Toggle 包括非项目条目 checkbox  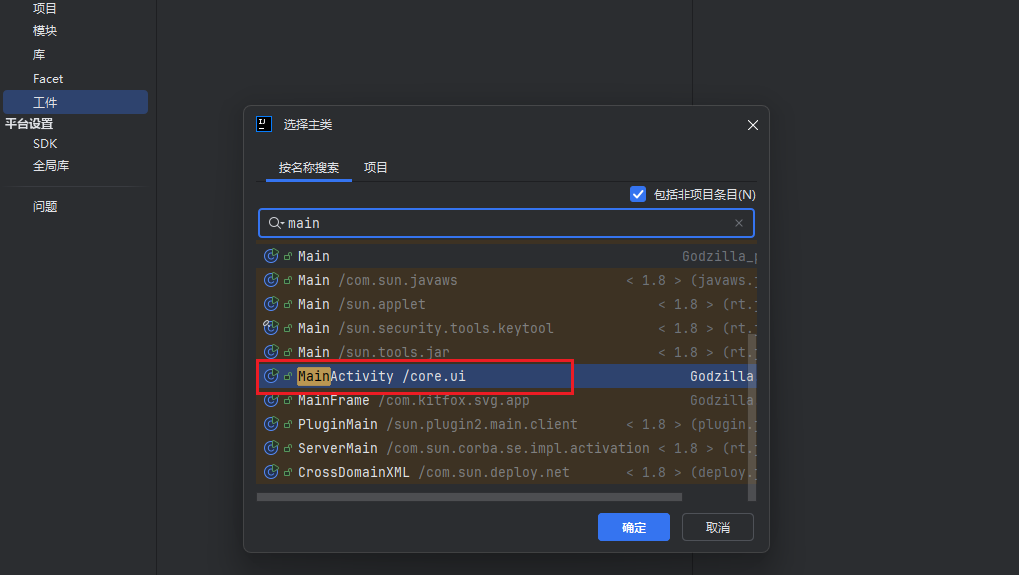[x=638, y=194]
